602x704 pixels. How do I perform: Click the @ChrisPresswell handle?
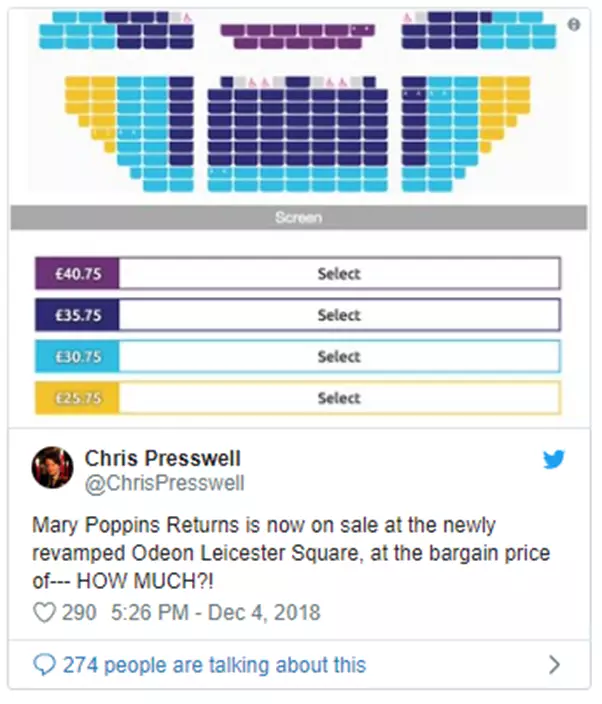(x=165, y=484)
